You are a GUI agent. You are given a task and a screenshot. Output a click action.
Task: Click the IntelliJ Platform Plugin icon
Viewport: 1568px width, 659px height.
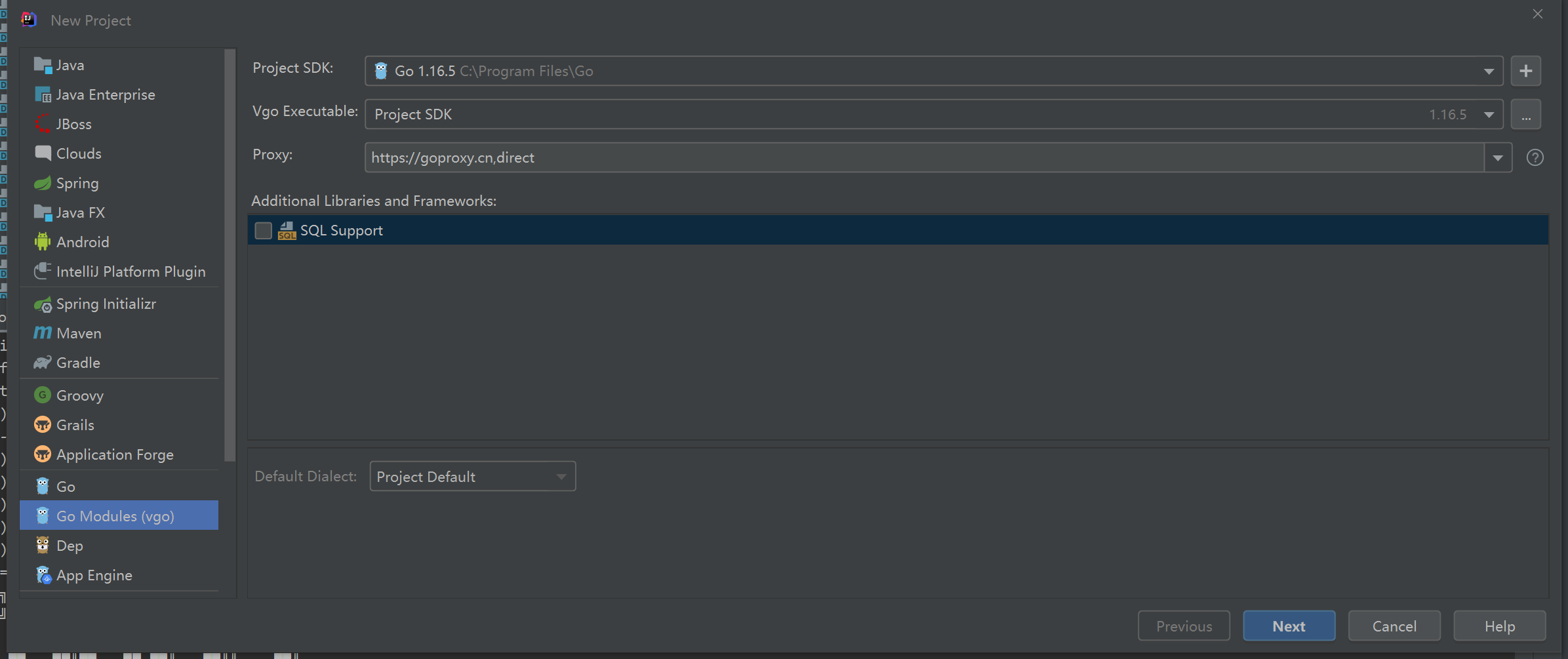point(43,271)
